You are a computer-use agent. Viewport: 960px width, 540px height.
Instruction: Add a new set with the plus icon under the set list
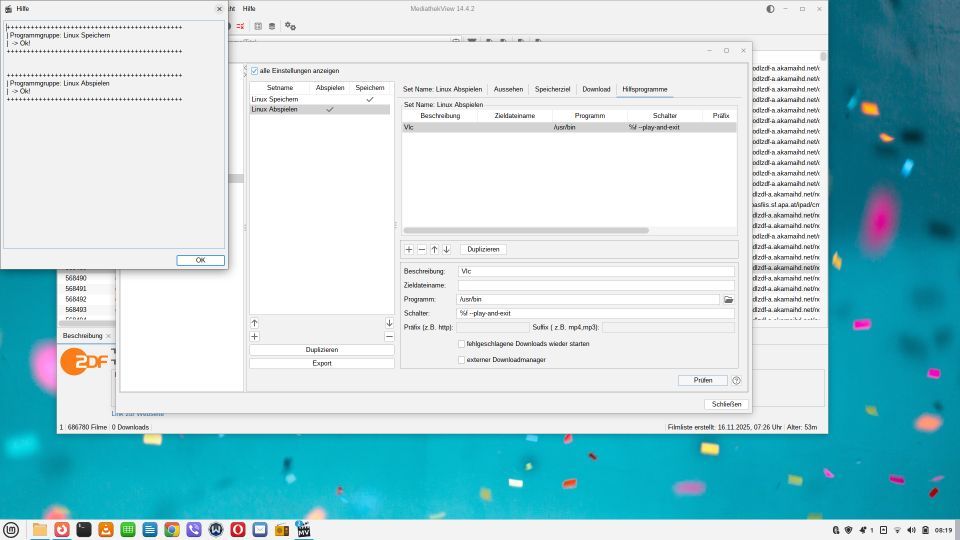pyautogui.click(x=255, y=337)
